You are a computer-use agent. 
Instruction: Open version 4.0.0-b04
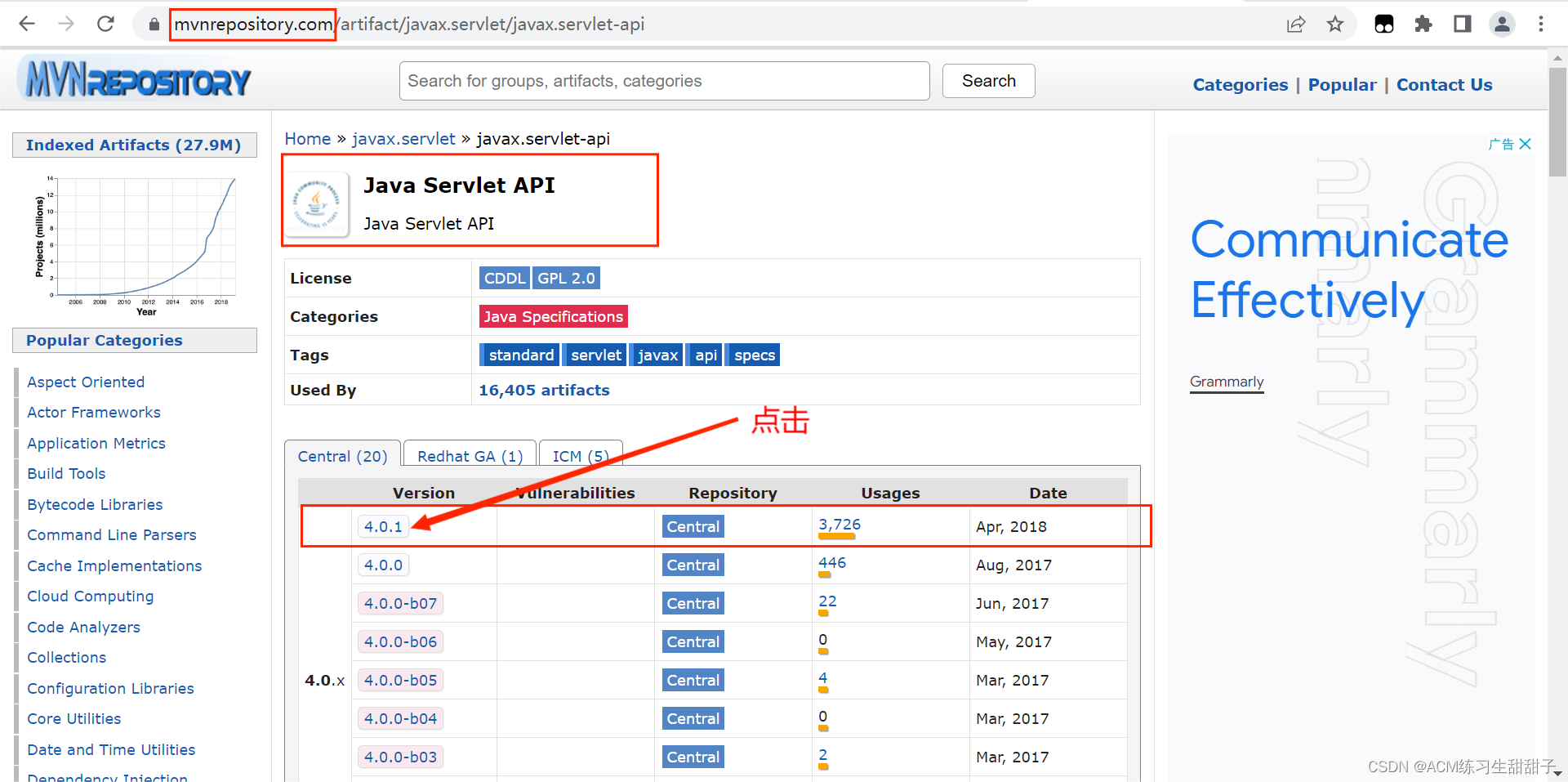(x=400, y=718)
